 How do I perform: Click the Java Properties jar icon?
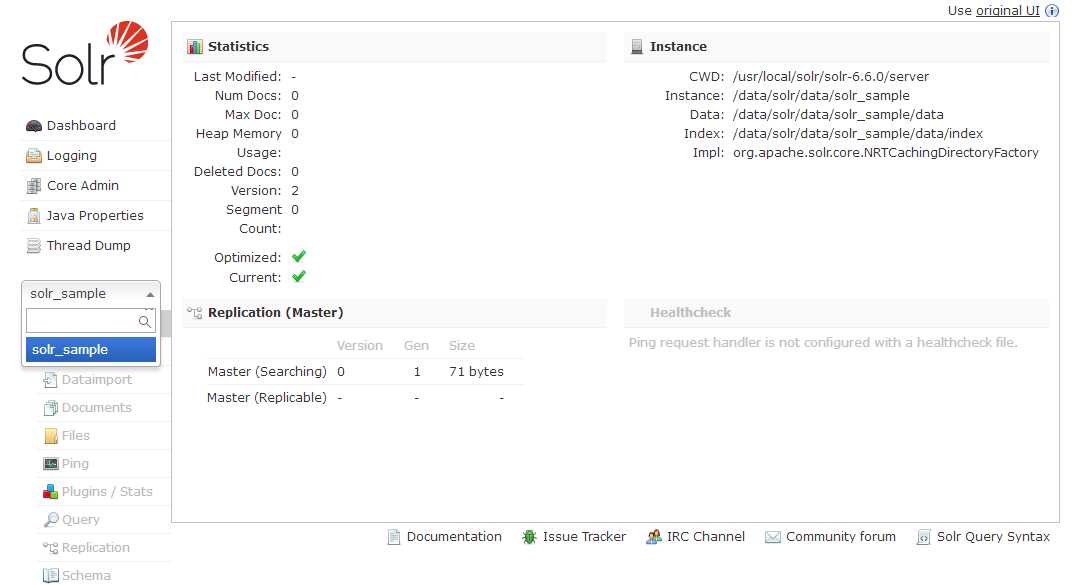pyautogui.click(x=34, y=216)
